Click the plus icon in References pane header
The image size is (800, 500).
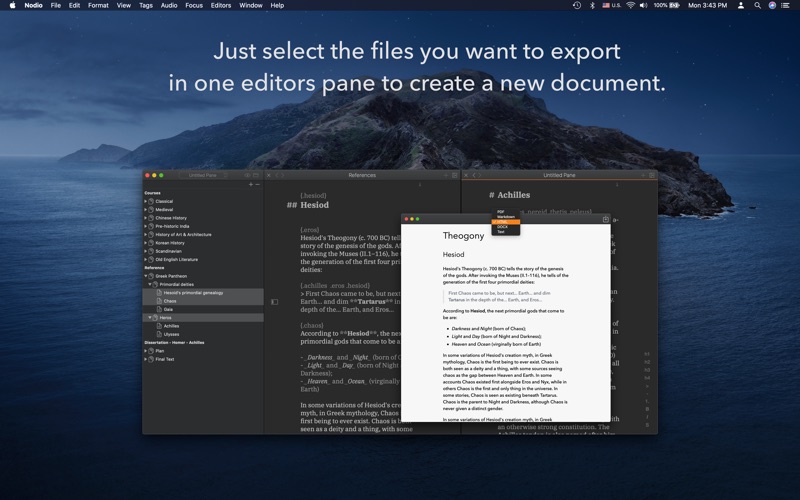pos(446,175)
